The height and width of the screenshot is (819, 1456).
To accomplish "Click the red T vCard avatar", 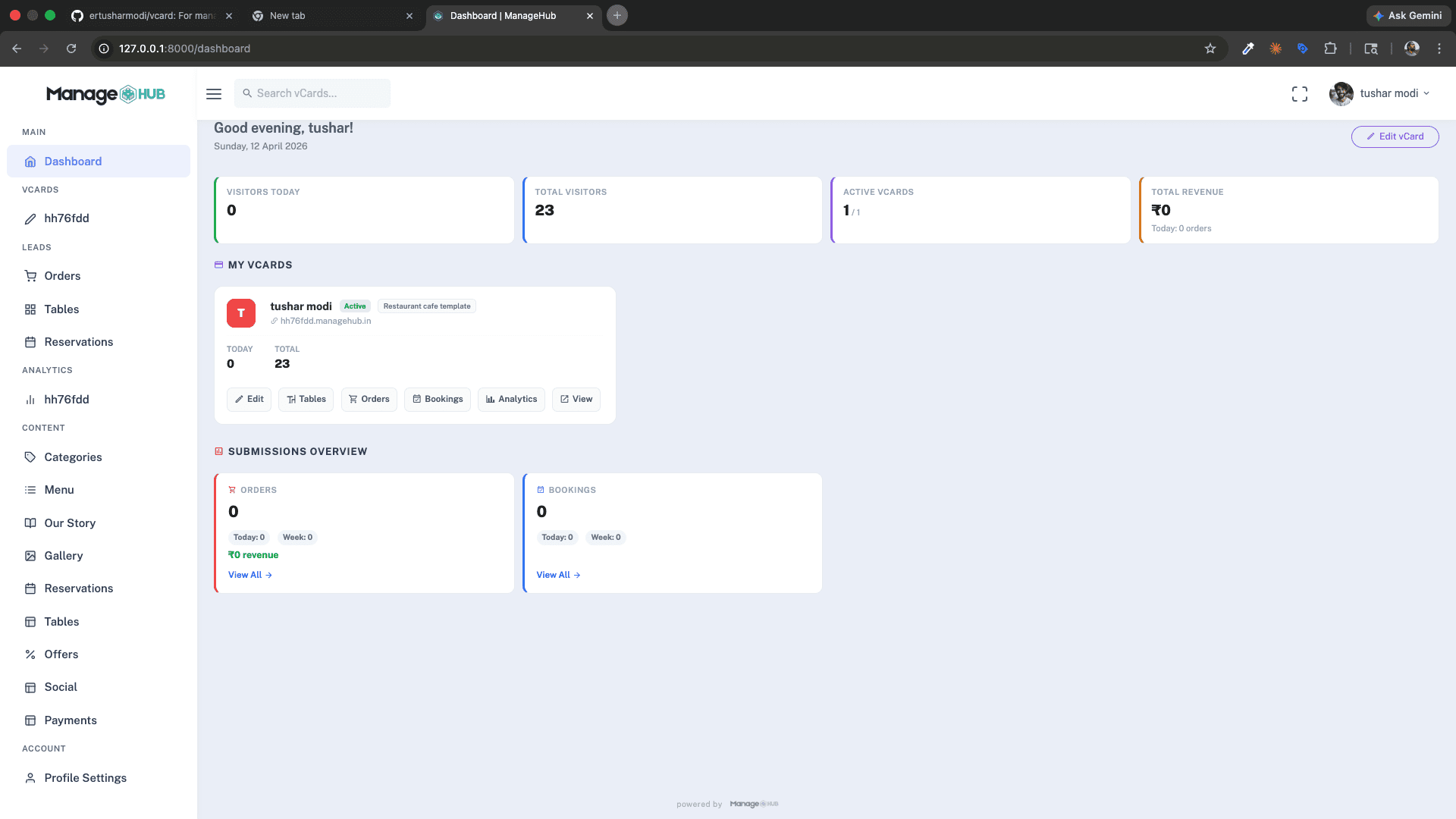I will pos(241,313).
